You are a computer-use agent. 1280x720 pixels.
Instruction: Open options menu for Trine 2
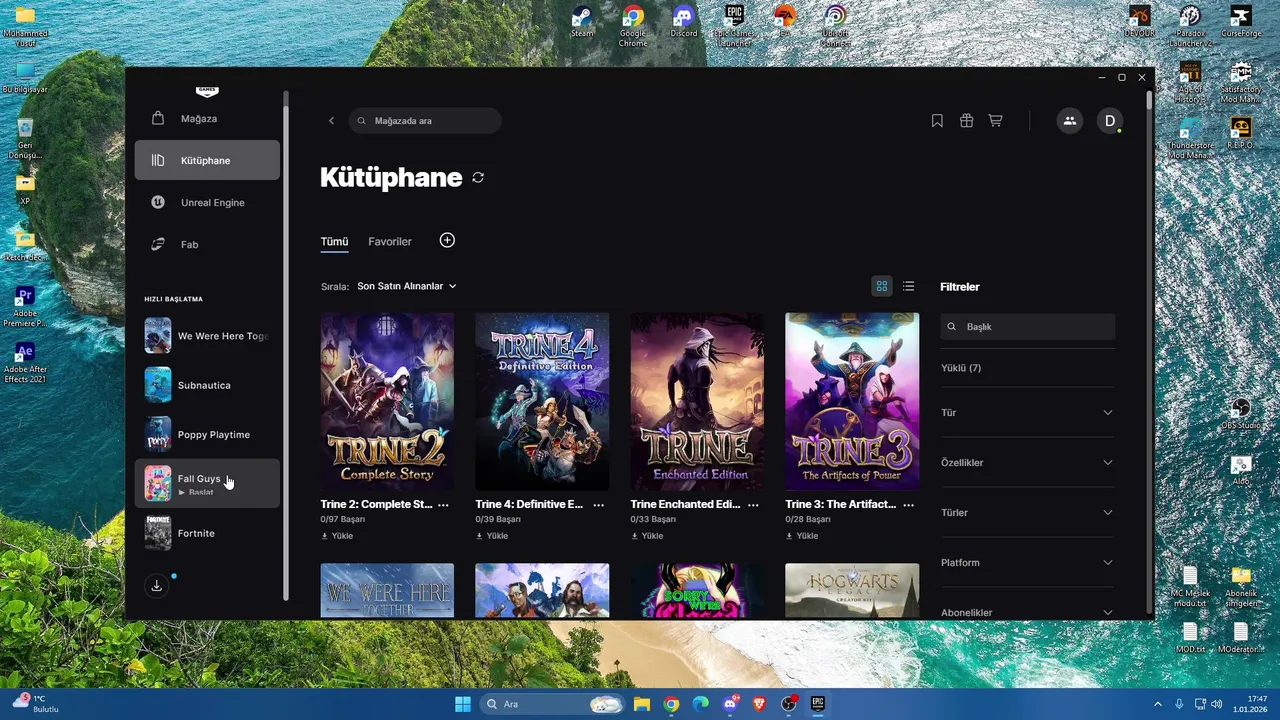[443, 505]
